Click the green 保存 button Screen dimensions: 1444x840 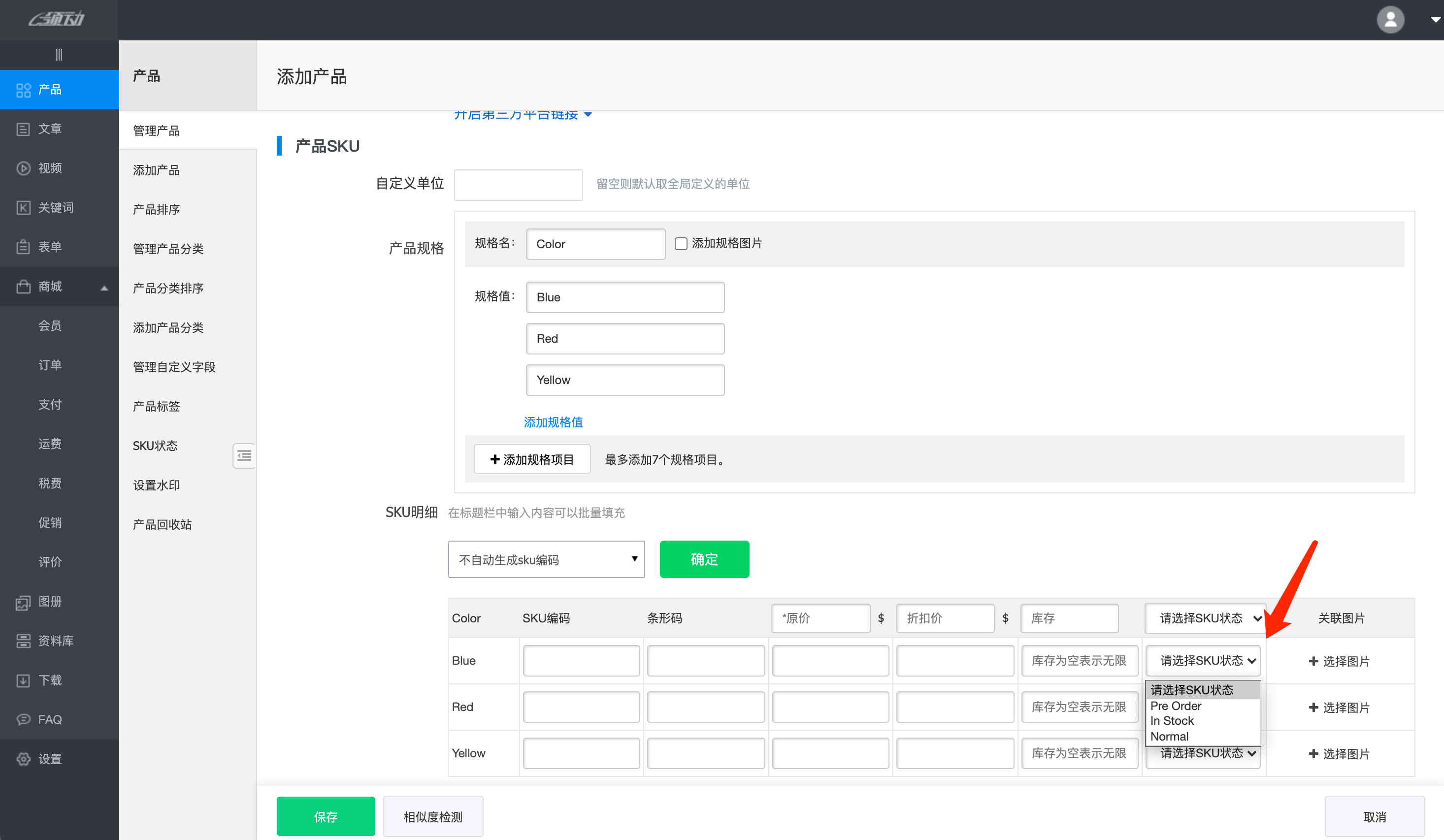tap(326, 816)
